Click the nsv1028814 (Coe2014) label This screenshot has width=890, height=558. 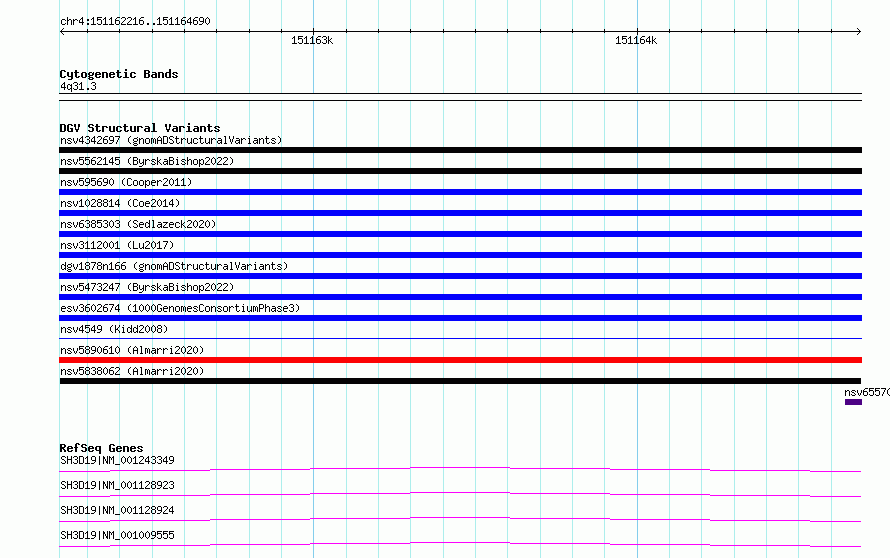click(120, 203)
